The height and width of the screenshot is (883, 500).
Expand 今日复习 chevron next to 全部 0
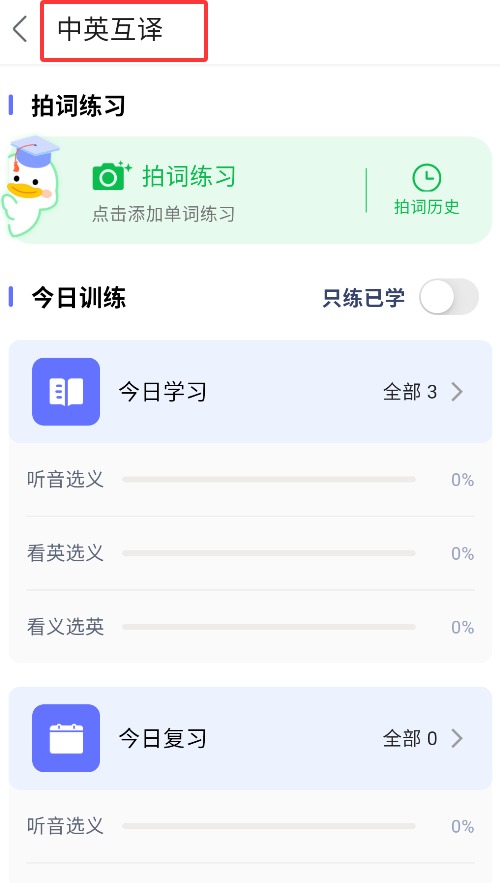(457, 738)
